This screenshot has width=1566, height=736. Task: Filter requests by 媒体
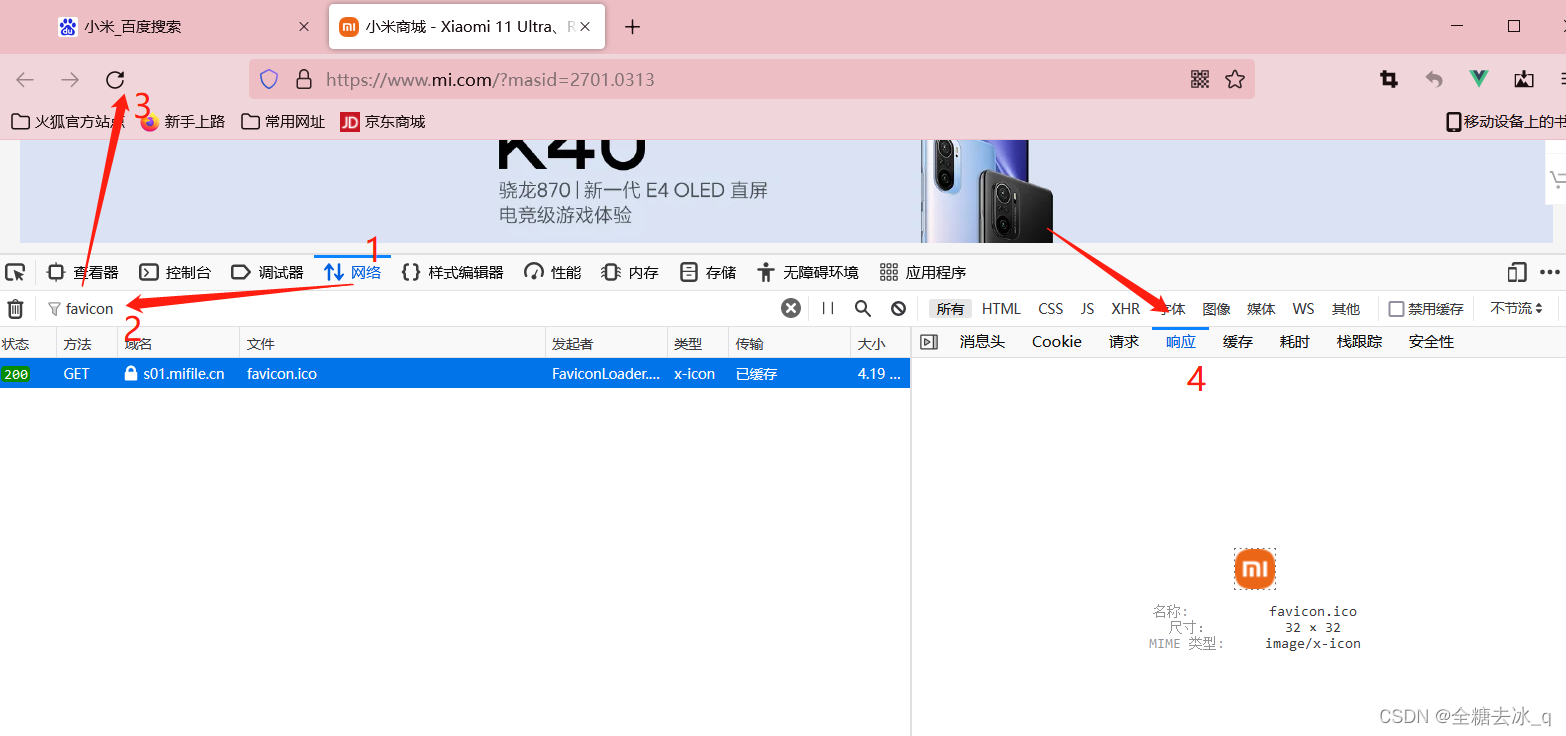[1261, 309]
